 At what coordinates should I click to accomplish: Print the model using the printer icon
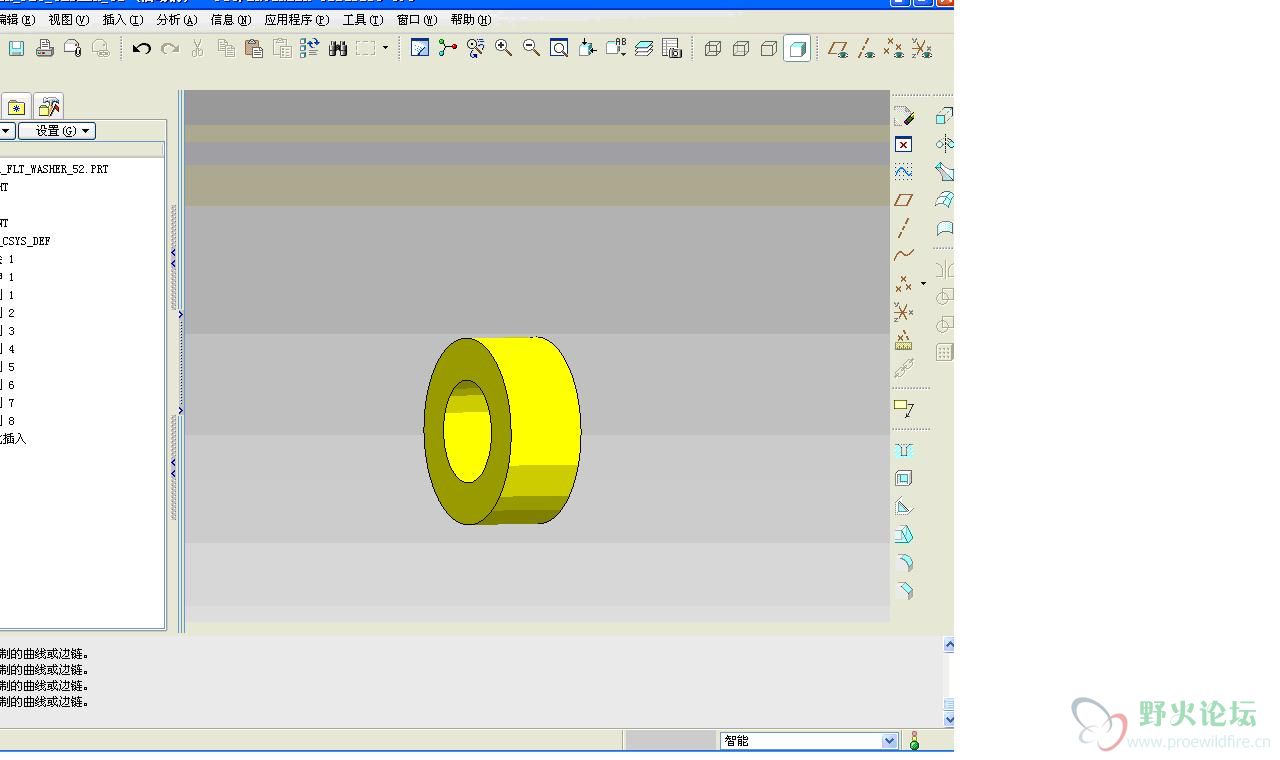coord(44,48)
